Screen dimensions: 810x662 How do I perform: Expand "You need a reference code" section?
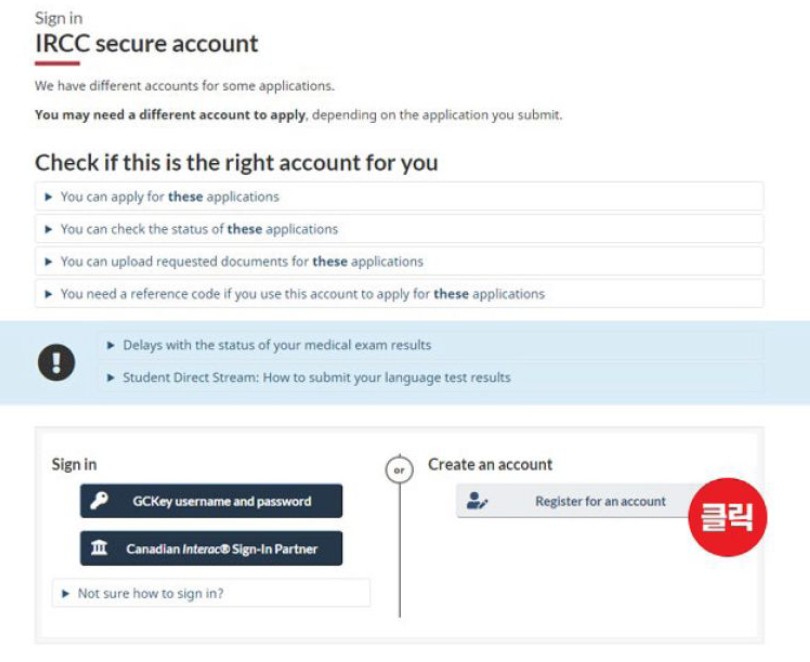pyautogui.click(x=302, y=294)
